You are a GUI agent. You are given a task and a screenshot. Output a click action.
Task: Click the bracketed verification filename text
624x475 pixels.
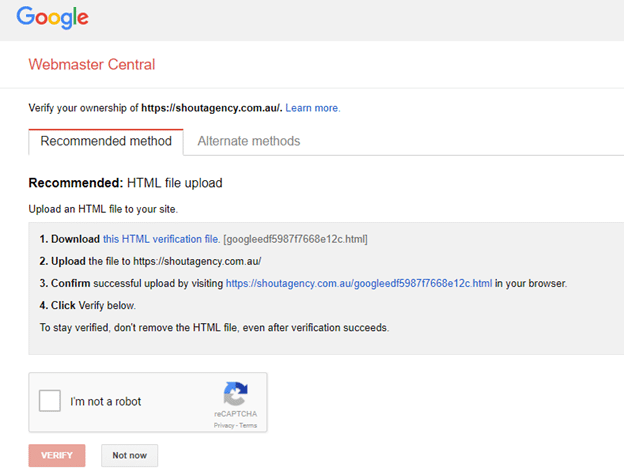coord(295,240)
